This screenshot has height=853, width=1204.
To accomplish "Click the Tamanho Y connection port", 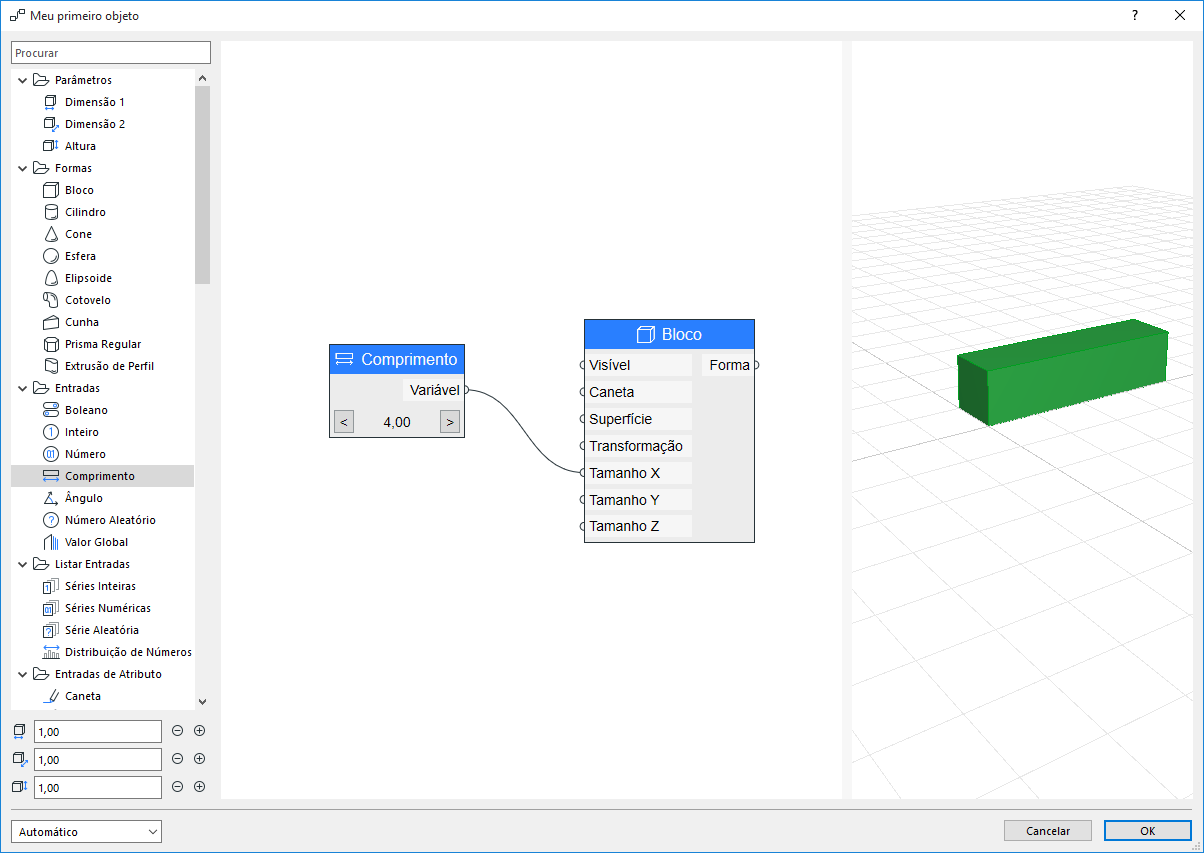I will 582,499.
